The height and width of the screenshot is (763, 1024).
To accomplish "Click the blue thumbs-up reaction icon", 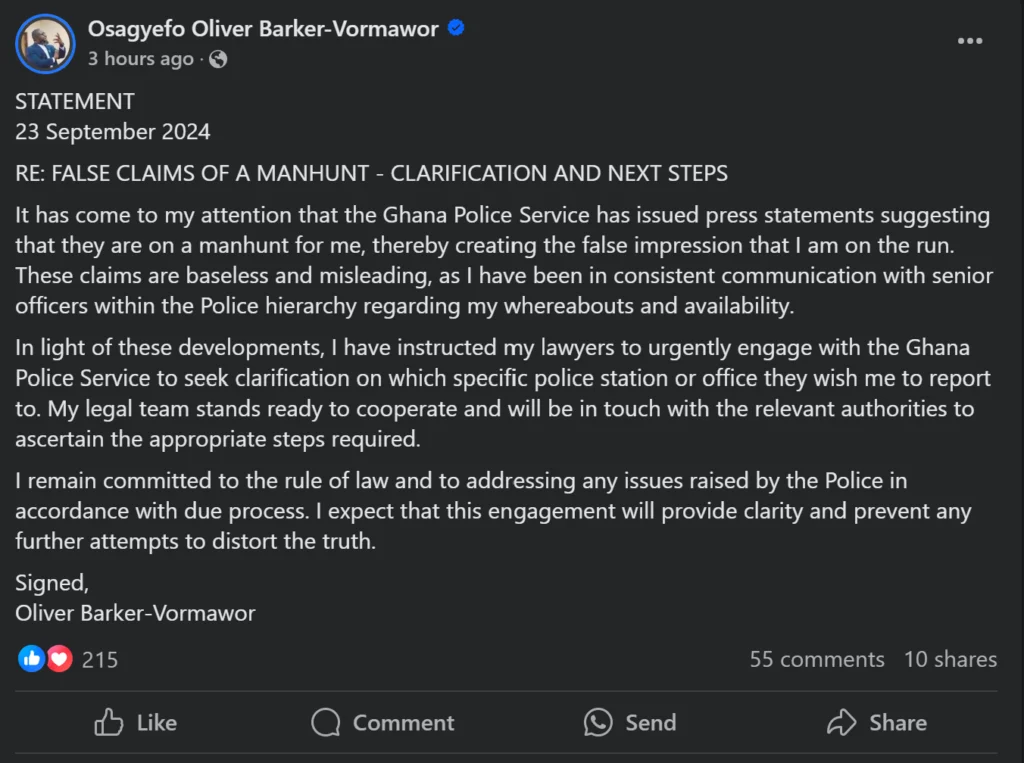I will (x=32, y=659).
